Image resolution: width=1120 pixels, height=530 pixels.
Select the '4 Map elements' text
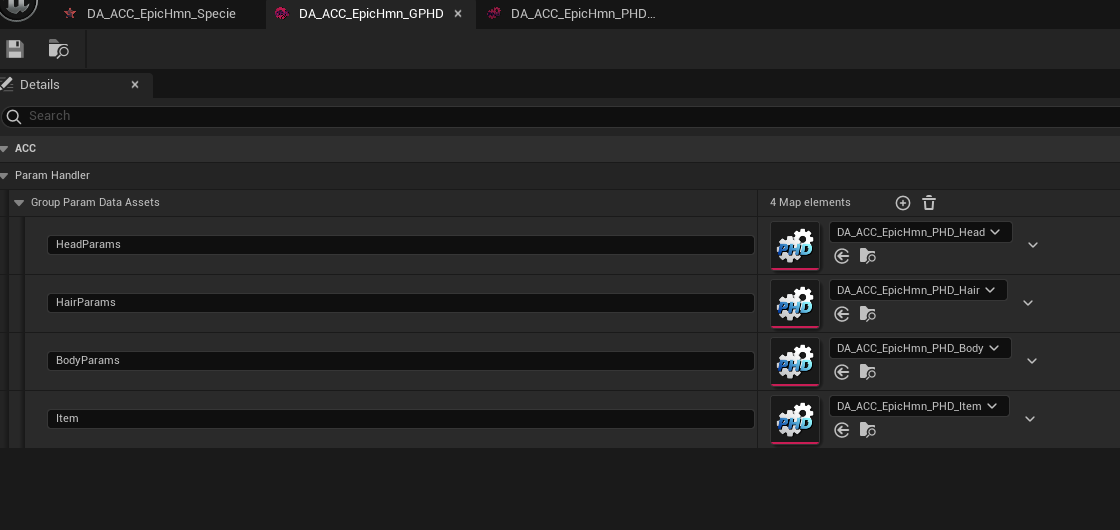(x=810, y=203)
